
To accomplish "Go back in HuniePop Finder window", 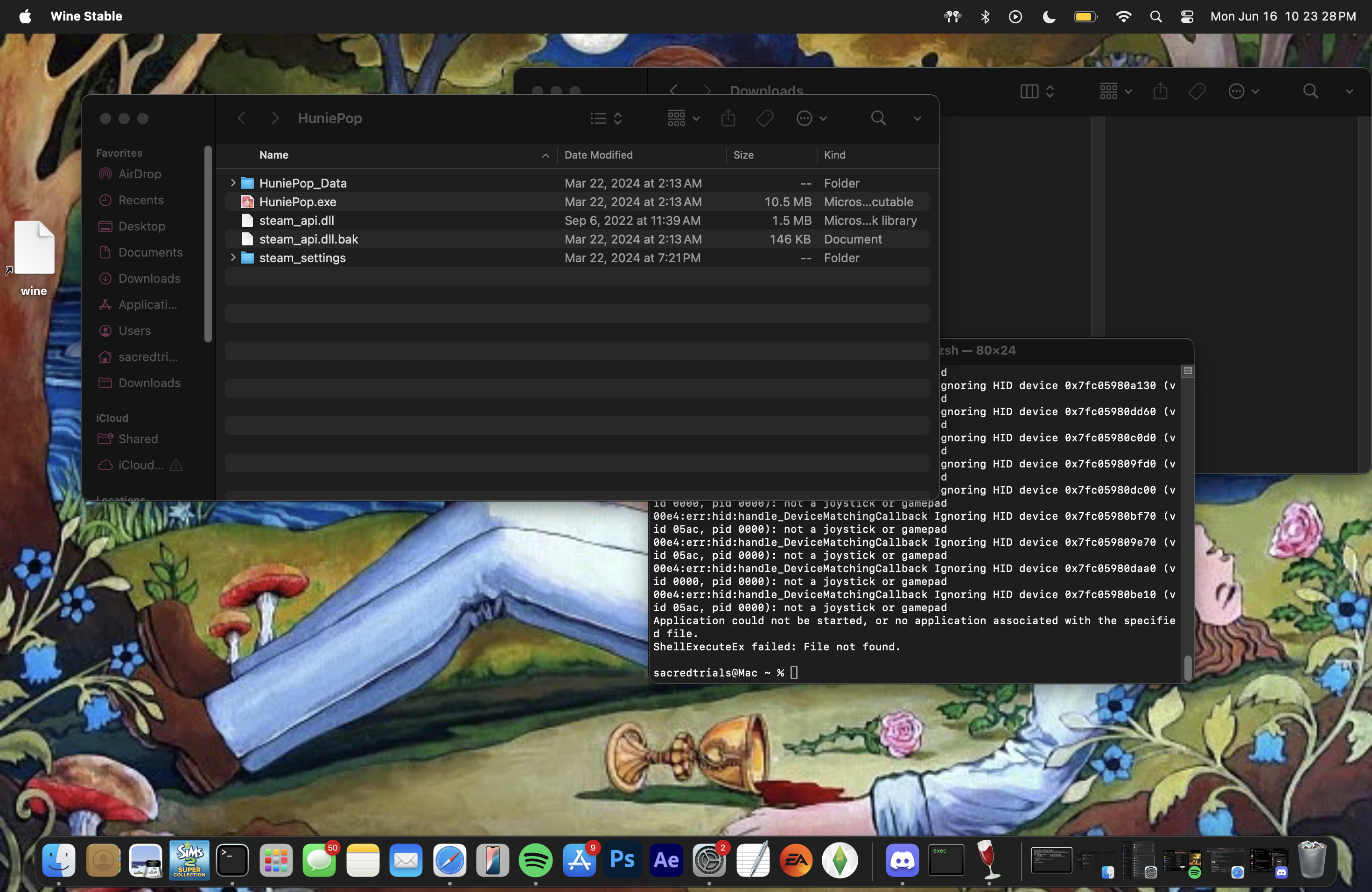I will point(242,118).
